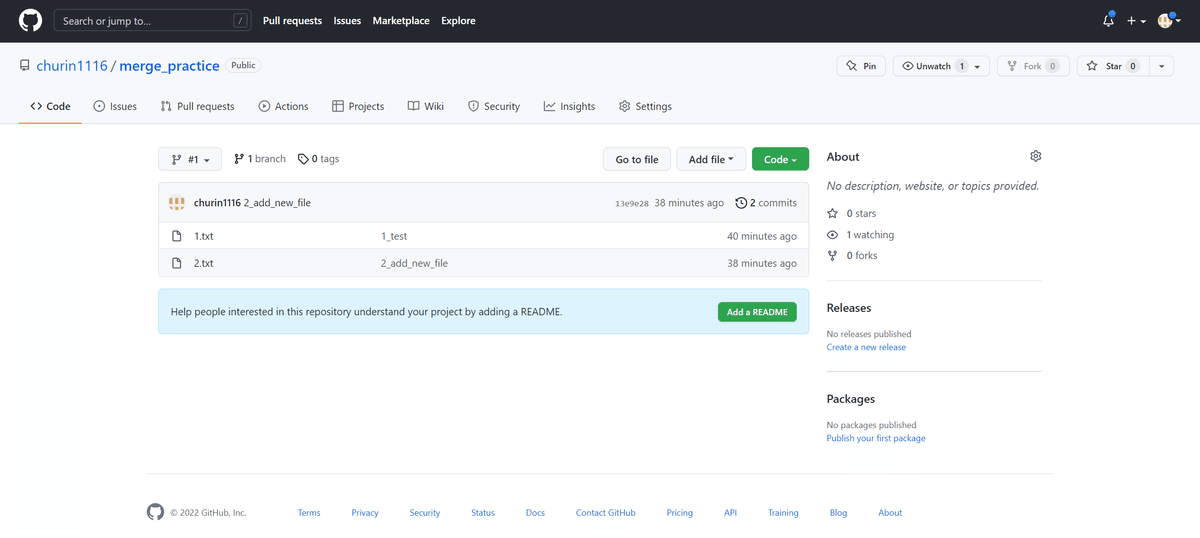The image size is (1200, 538).
Task: Click the Add a README button
Action: (x=757, y=312)
